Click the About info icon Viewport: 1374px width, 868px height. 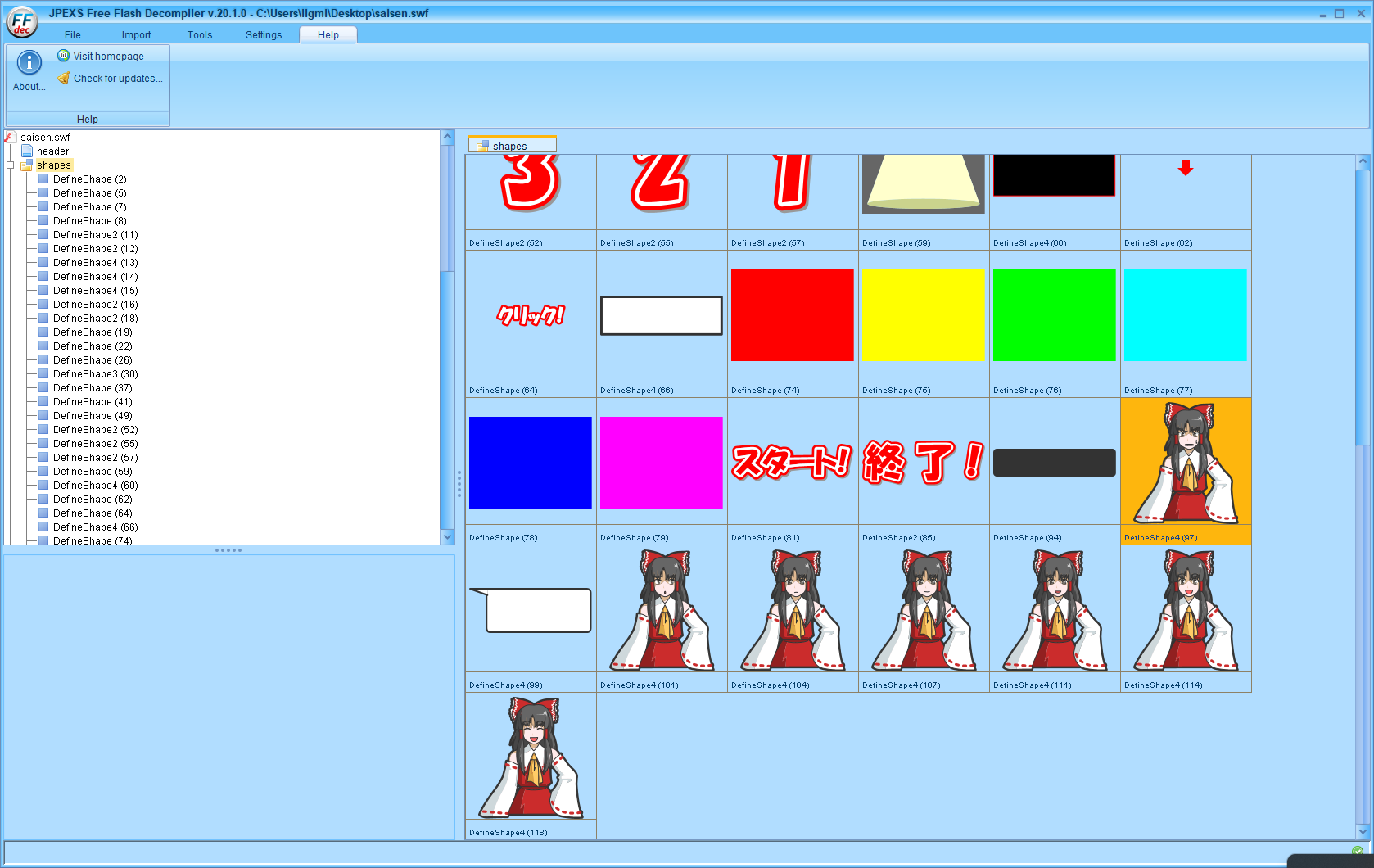click(x=29, y=62)
